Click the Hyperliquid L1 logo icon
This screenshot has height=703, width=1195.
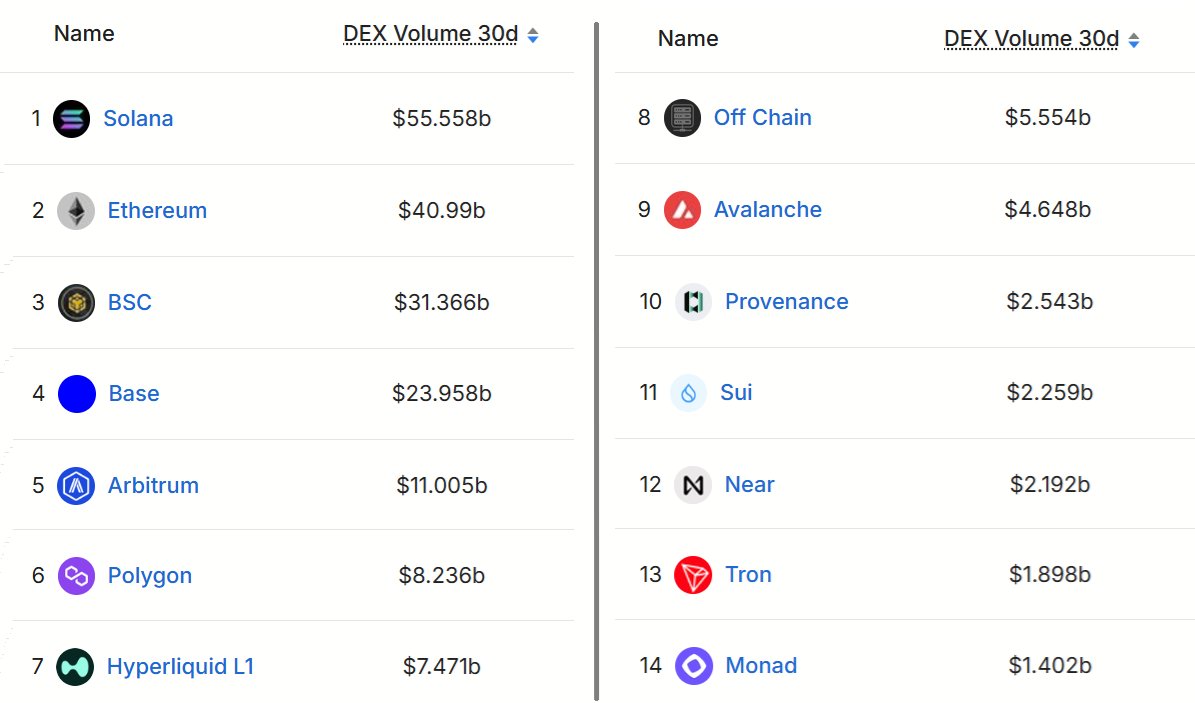pyautogui.click(x=75, y=667)
